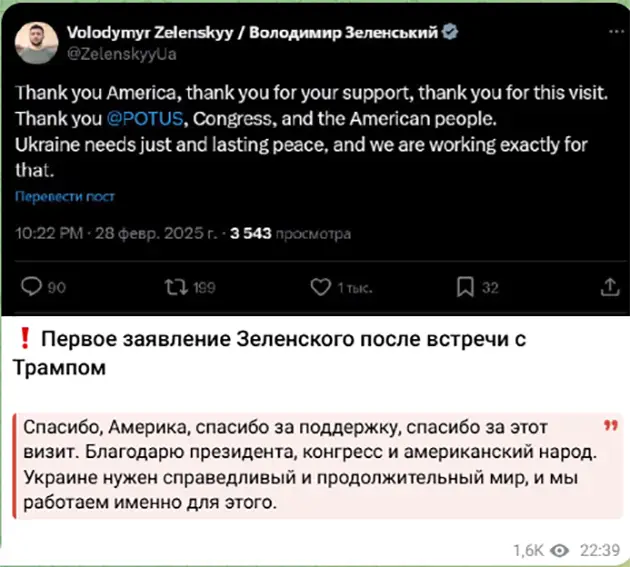630x567 pixels.
Task: Open Zelenskyy's profile avatar
Action: (x=37, y=43)
